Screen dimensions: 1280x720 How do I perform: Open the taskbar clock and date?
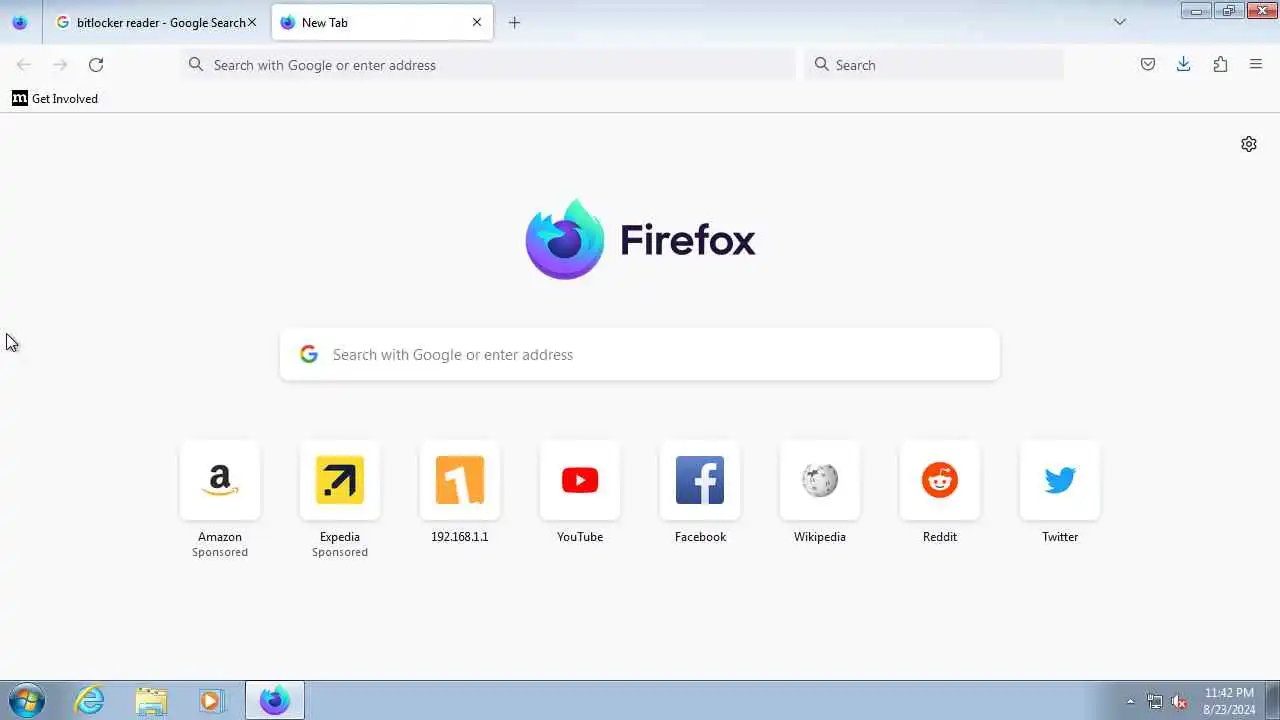click(1229, 700)
